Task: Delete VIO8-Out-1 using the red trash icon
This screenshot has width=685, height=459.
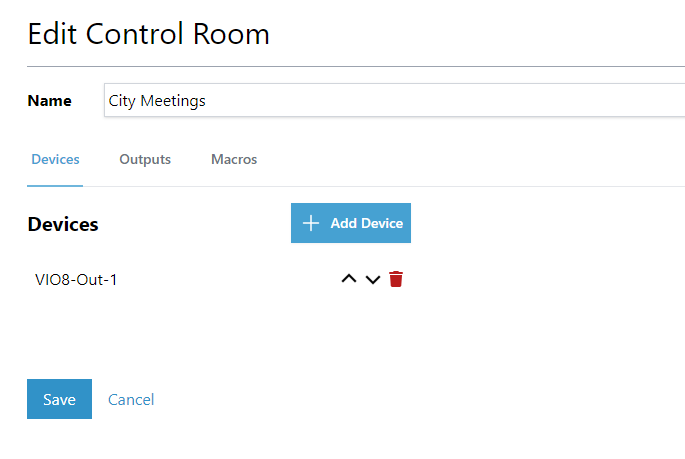Action: point(396,279)
